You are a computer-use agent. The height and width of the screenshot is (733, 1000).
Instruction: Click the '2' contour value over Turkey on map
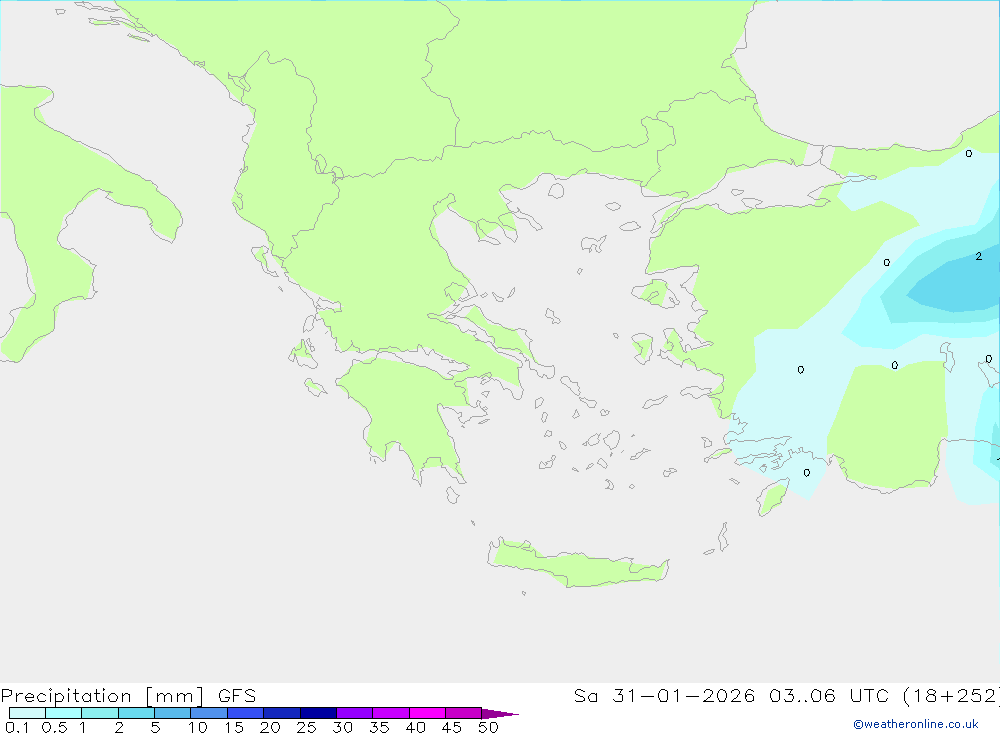[979, 256]
